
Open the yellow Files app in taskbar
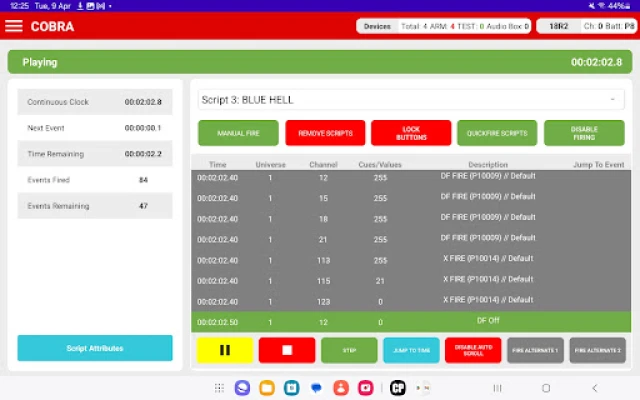click(267, 387)
